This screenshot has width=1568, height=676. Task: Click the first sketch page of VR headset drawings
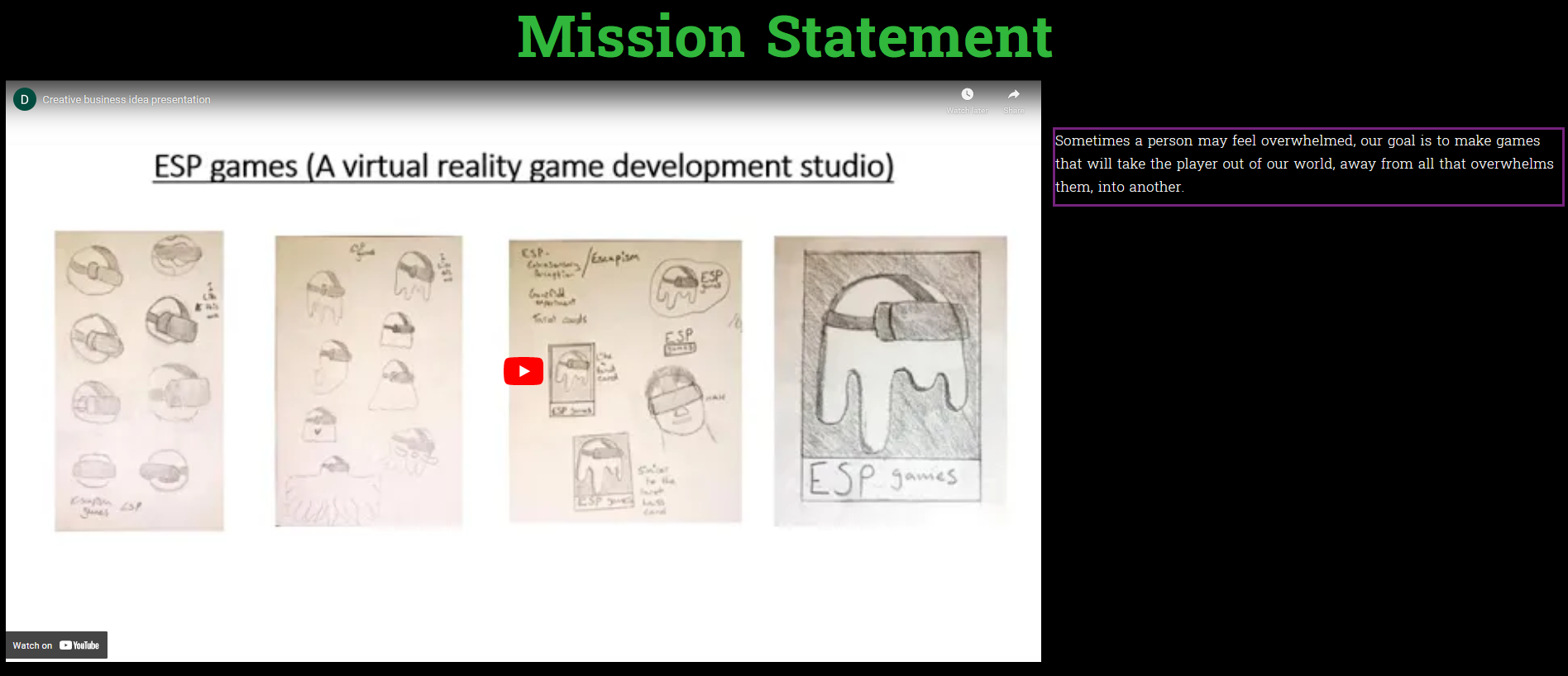[139, 381]
